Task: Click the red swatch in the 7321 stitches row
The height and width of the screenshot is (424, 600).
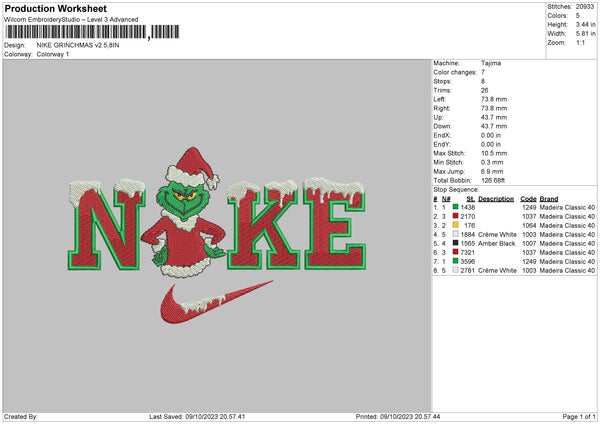Action: point(455,252)
